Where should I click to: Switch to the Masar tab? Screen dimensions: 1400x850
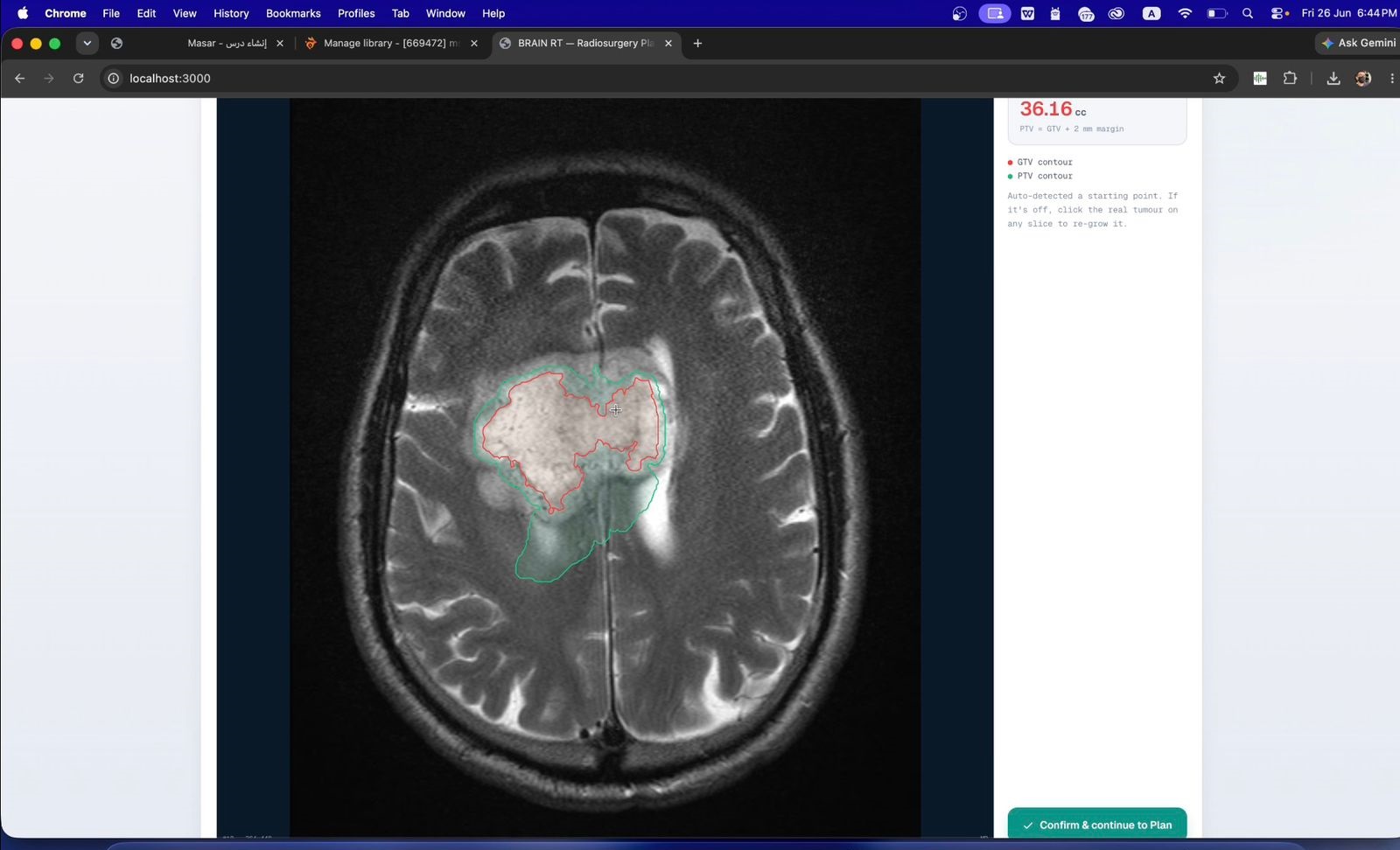tap(226, 43)
